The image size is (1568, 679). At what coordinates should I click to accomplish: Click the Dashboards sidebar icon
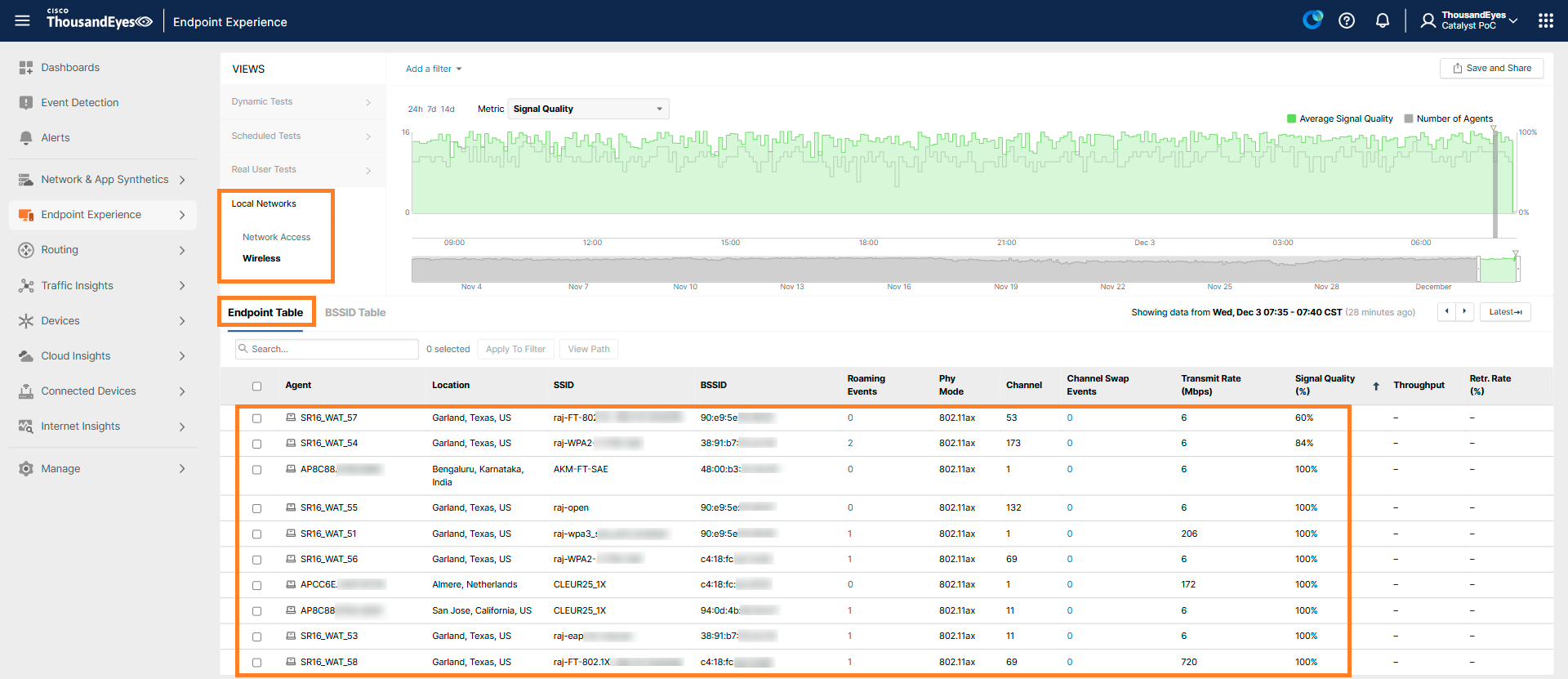[x=26, y=68]
